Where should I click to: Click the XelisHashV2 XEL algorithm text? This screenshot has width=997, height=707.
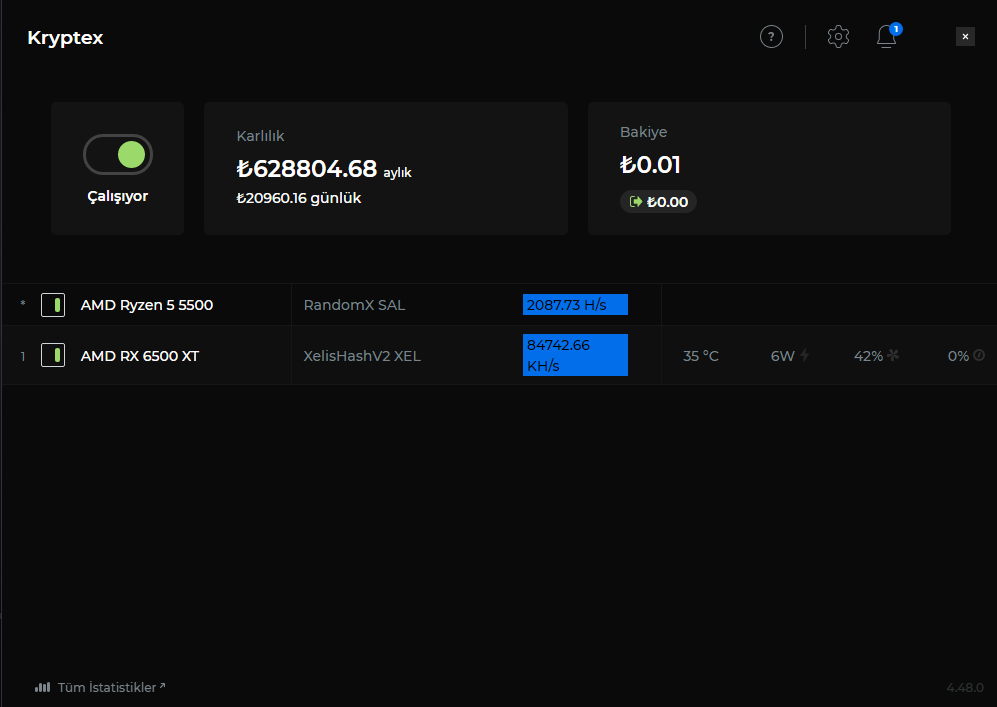tap(362, 356)
